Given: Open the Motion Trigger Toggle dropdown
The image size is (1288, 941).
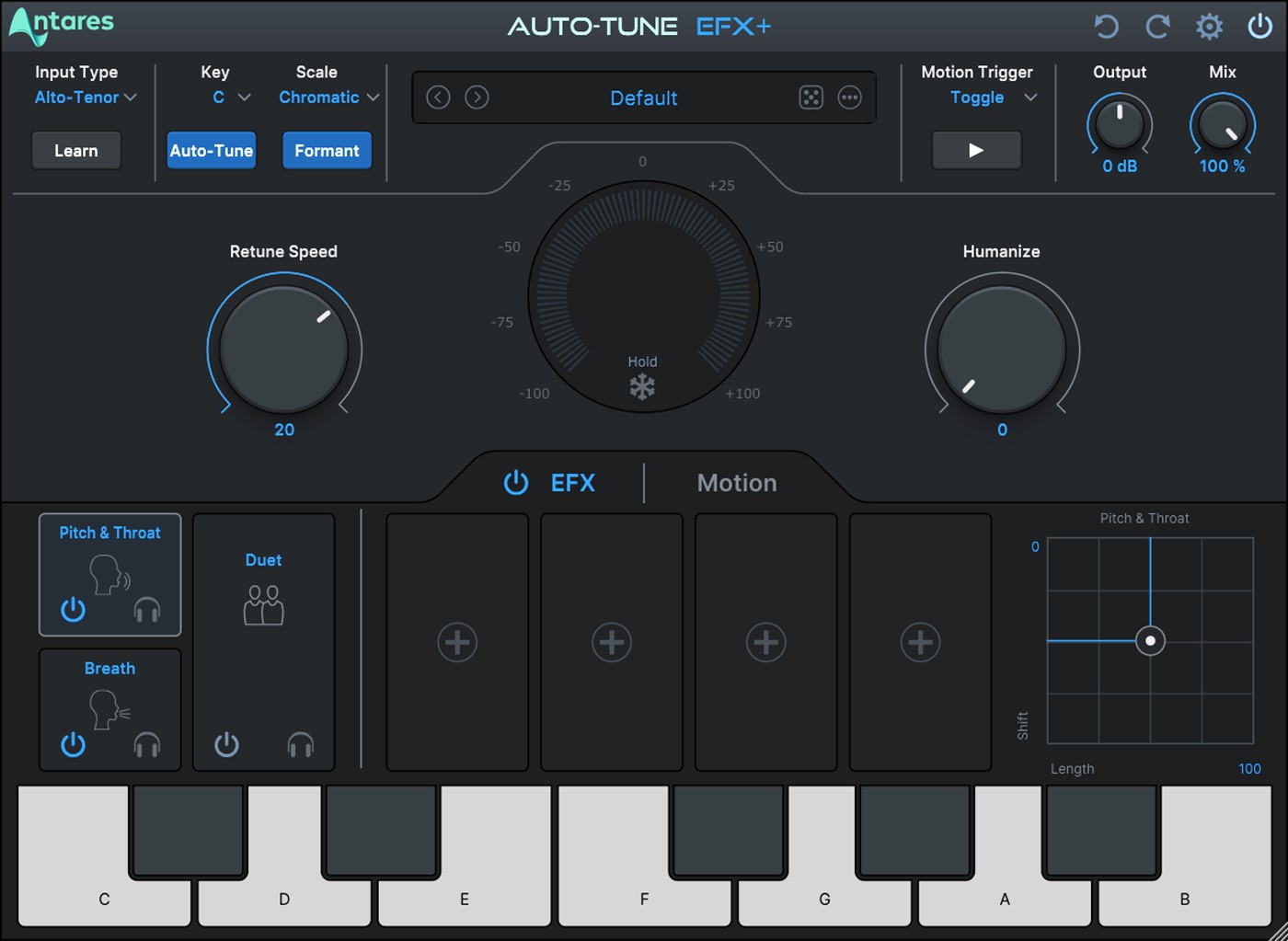Looking at the screenshot, I should coord(993,98).
